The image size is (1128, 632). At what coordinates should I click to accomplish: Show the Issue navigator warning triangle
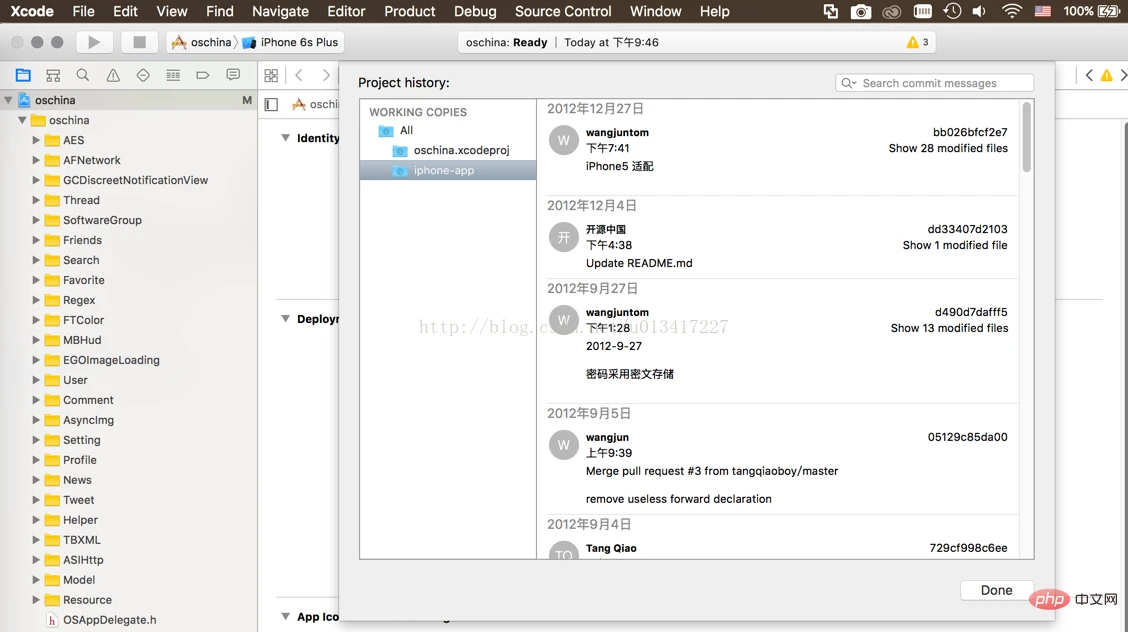[x=113, y=75]
